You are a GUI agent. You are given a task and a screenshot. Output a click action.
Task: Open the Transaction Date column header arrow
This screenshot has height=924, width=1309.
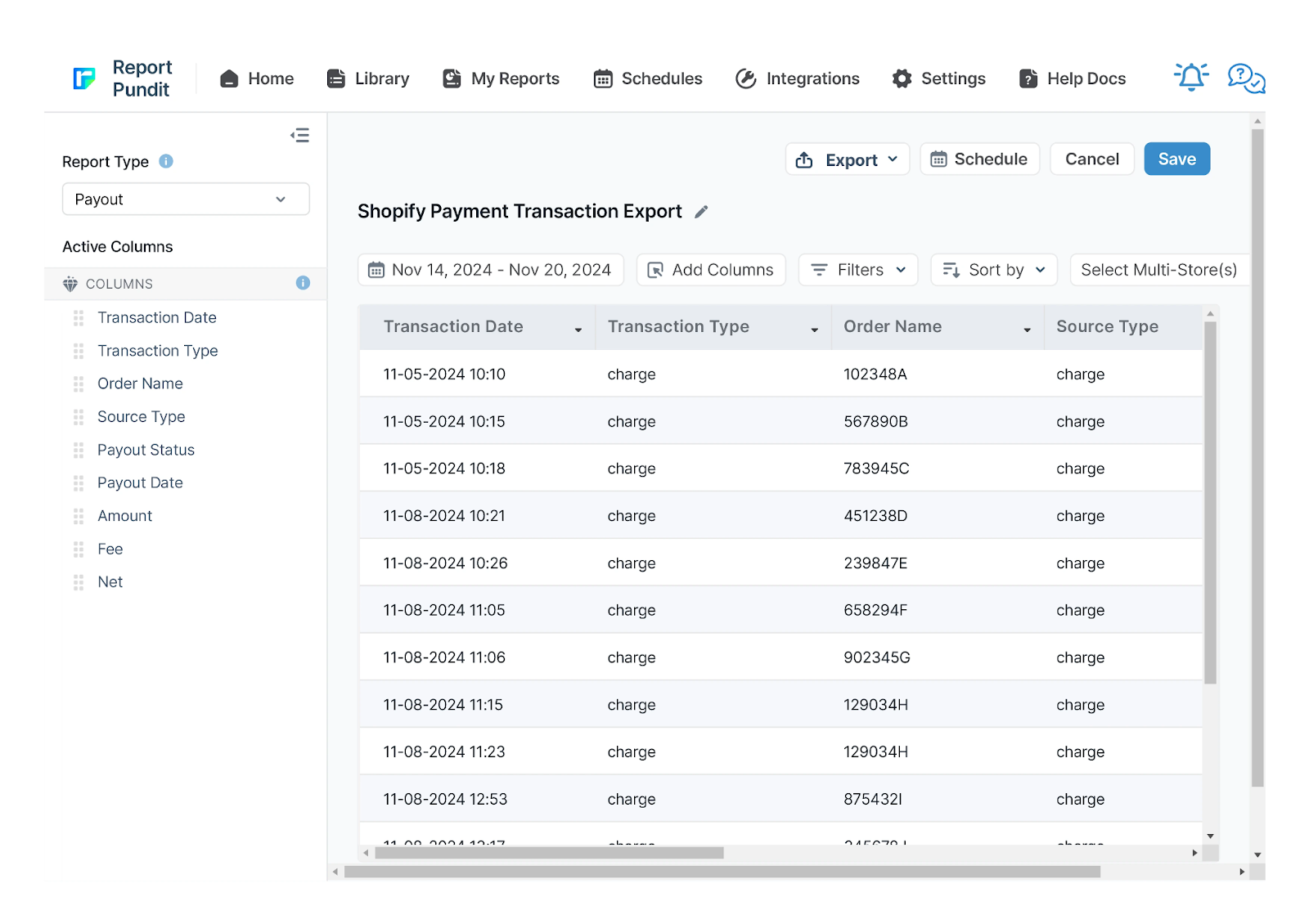[x=578, y=329]
